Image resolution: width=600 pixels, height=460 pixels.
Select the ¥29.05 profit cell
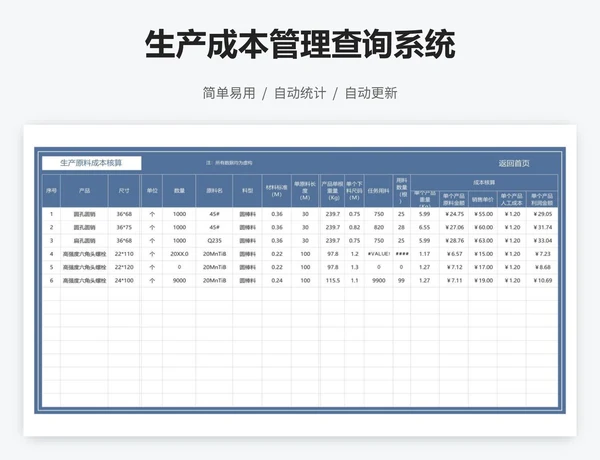(x=542, y=214)
